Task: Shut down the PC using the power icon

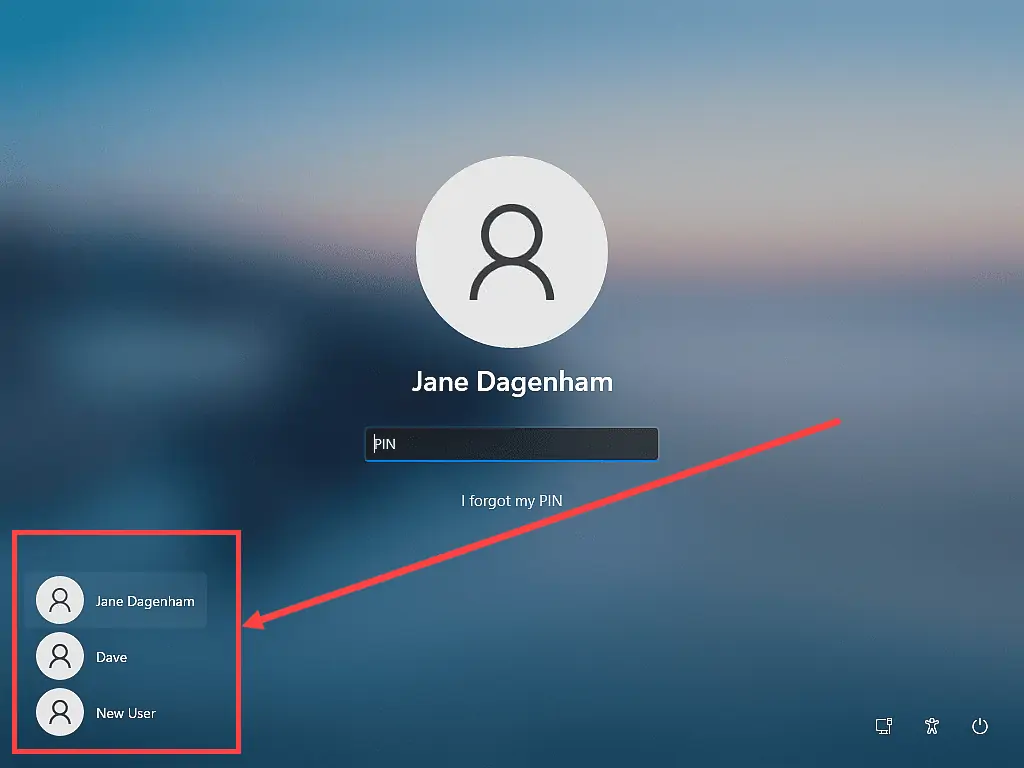Action: tap(979, 727)
